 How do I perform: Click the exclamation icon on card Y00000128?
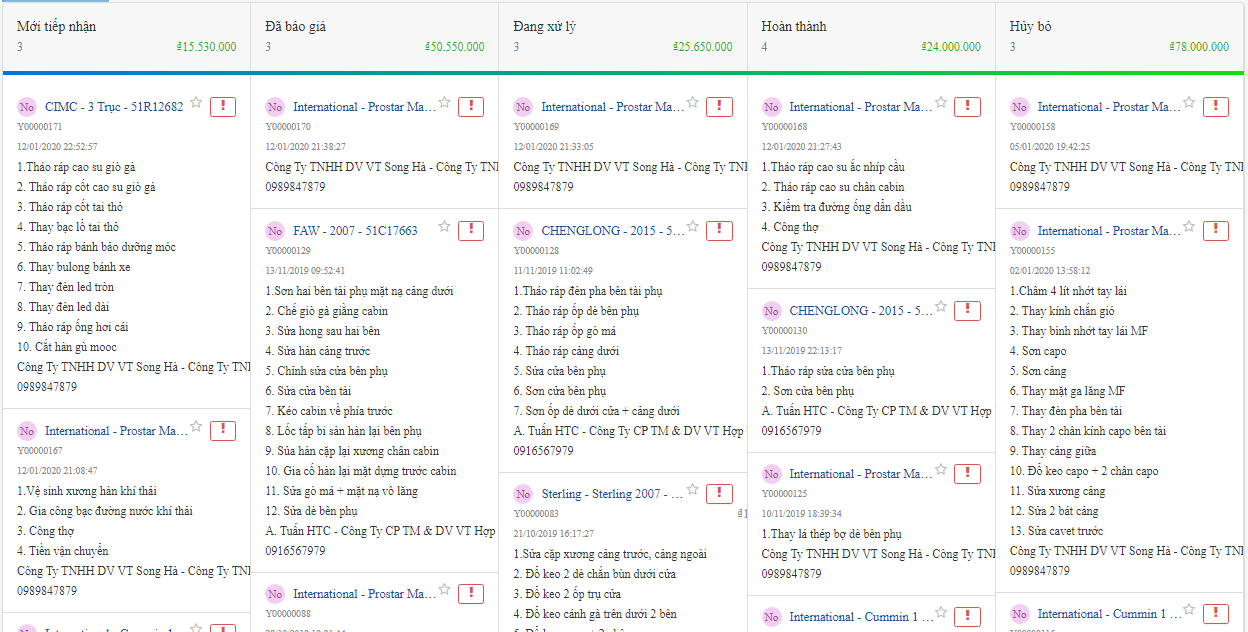(719, 231)
